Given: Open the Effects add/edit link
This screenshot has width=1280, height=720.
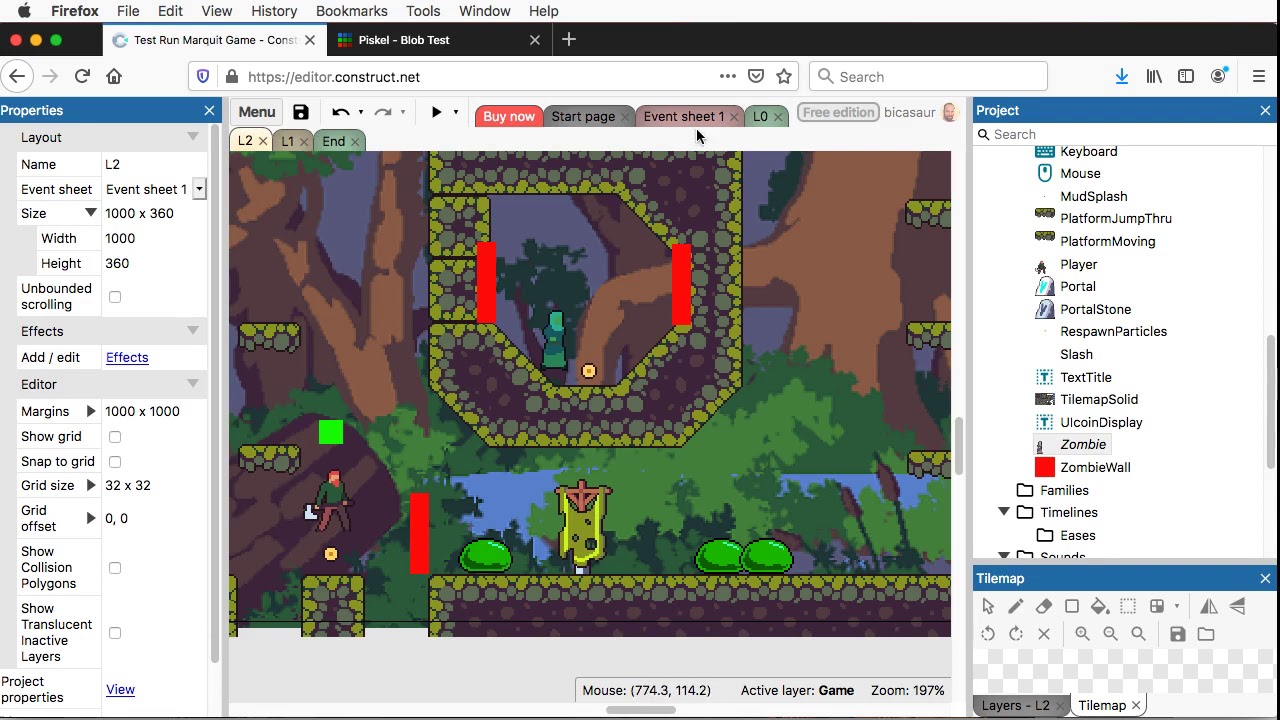Looking at the screenshot, I should 127,357.
